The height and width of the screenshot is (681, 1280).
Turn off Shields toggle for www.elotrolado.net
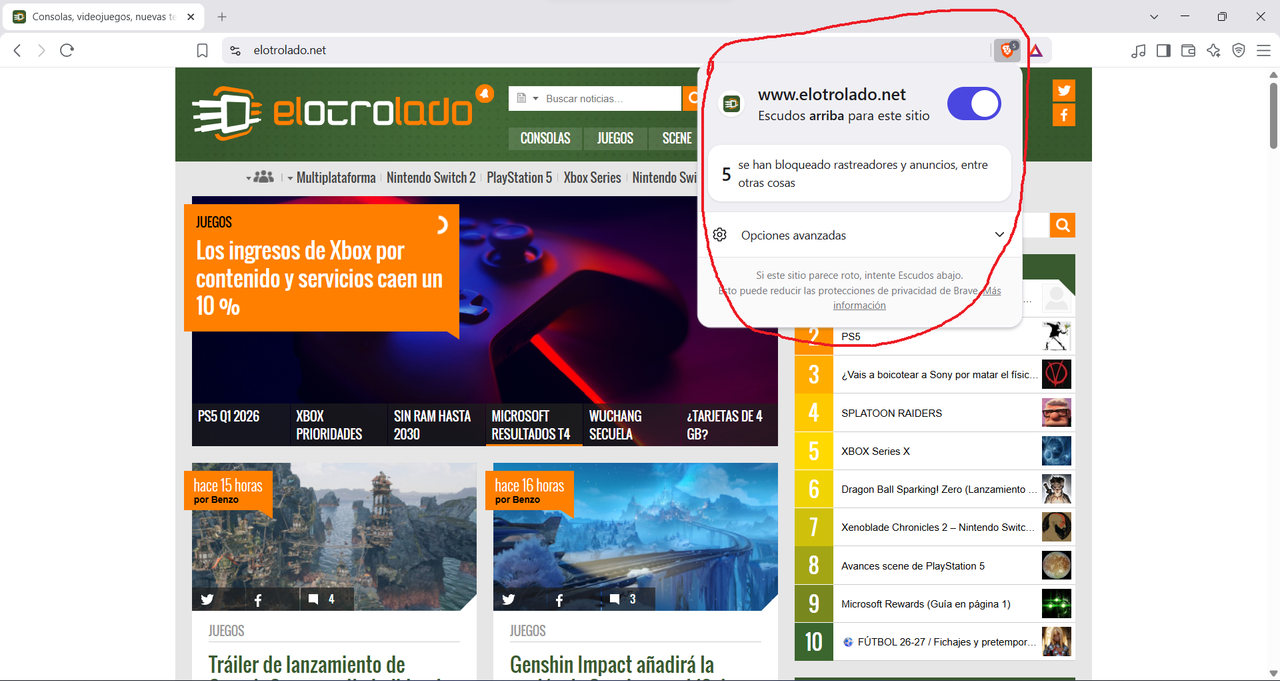coord(973,103)
